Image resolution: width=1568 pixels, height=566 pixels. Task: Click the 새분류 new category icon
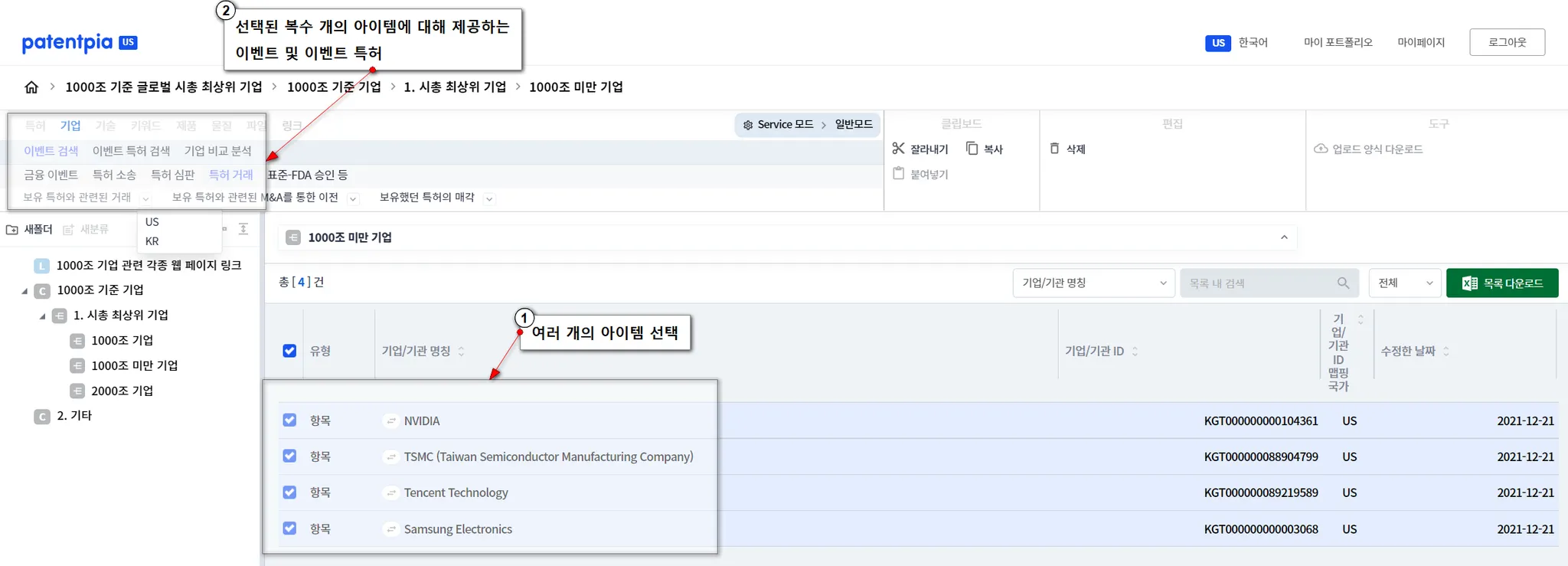tap(69, 230)
